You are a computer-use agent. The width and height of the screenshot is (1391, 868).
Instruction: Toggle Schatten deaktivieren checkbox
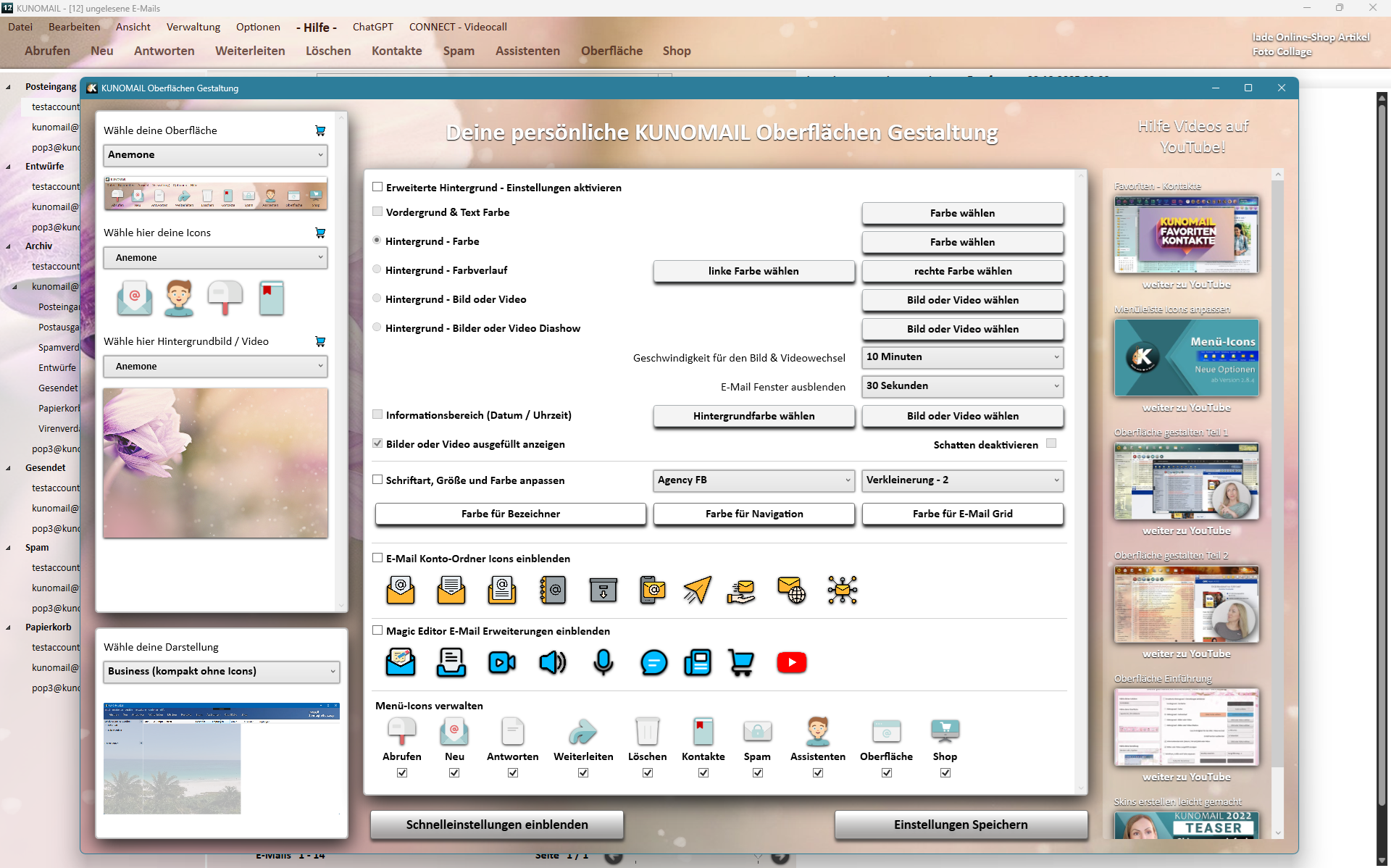1051,444
